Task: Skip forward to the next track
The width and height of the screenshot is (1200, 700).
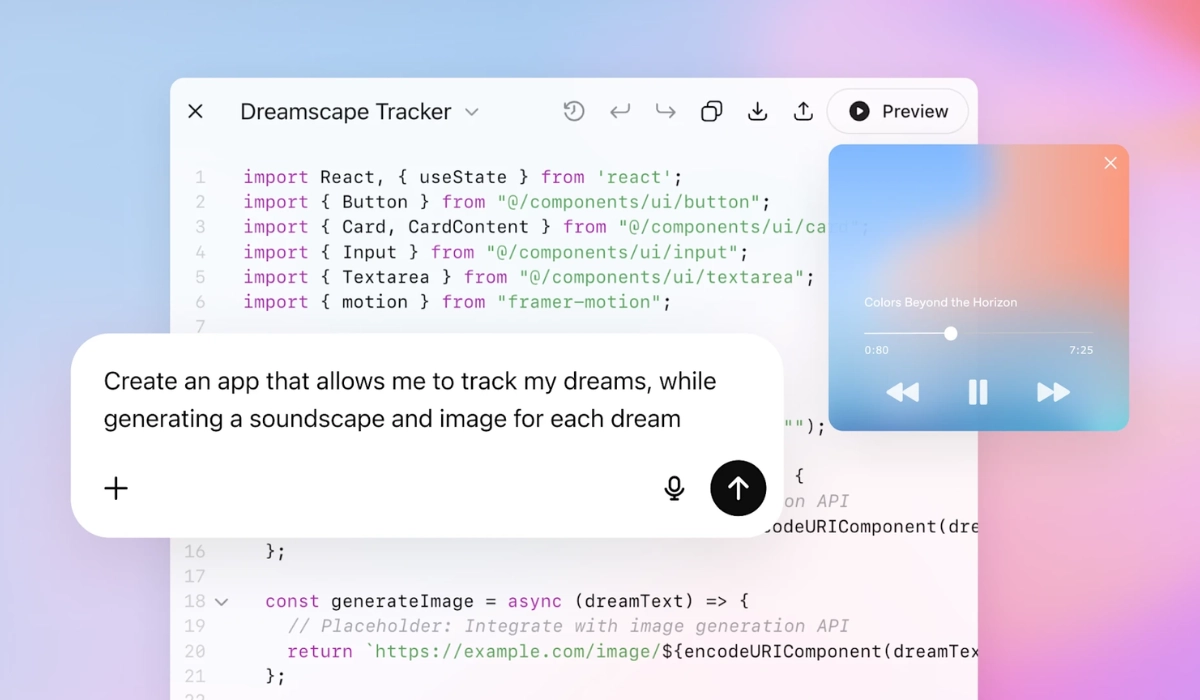Action: (x=1053, y=392)
